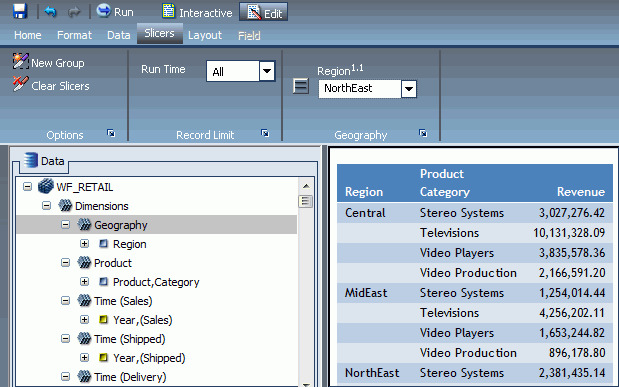Image resolution: width=619 pixels, height=387 pixels.
Task: Click the MidEast region cell
Action: (366, 293)
